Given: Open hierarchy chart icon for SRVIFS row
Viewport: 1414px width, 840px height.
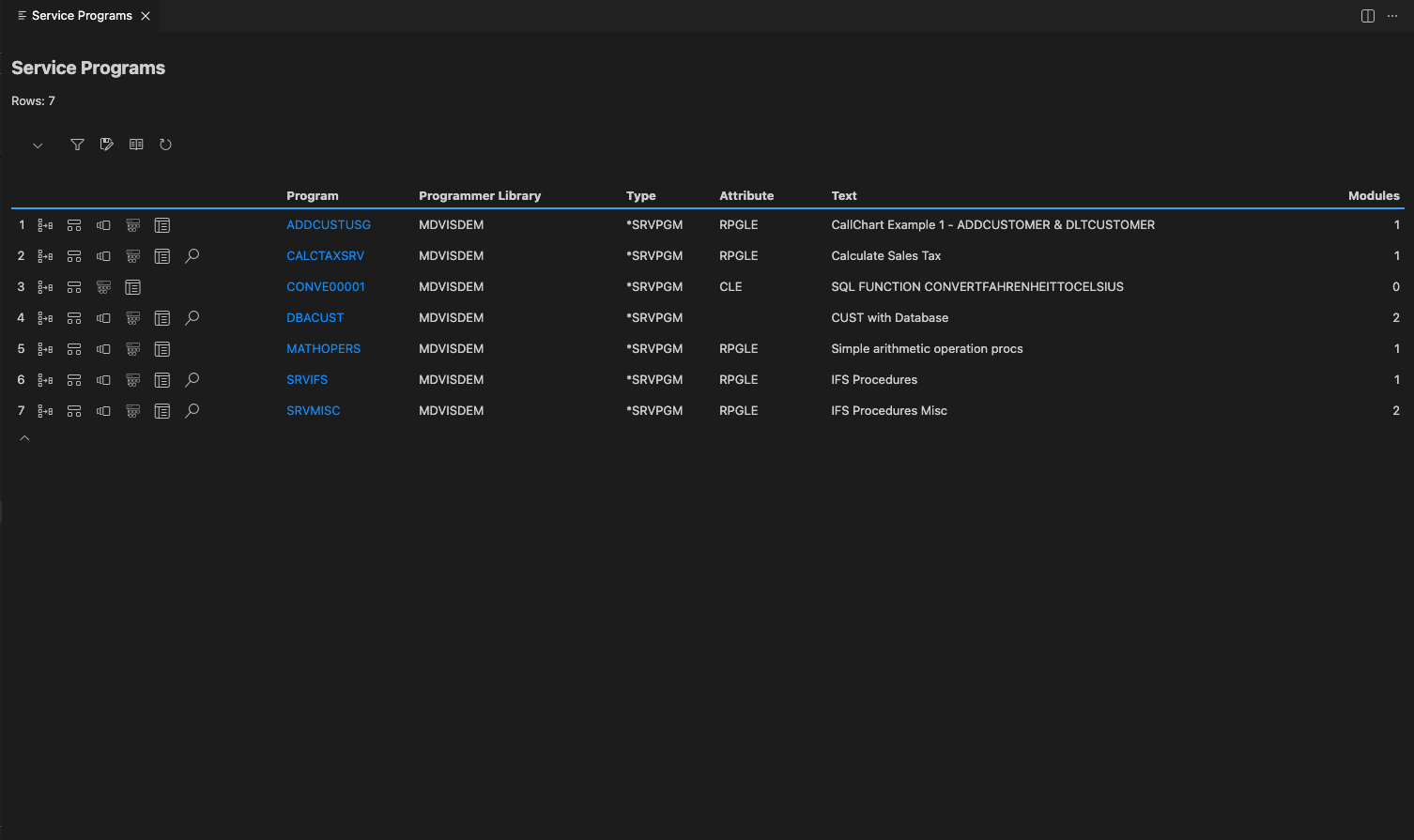Looking at the screenshot, I should [74, 380].
